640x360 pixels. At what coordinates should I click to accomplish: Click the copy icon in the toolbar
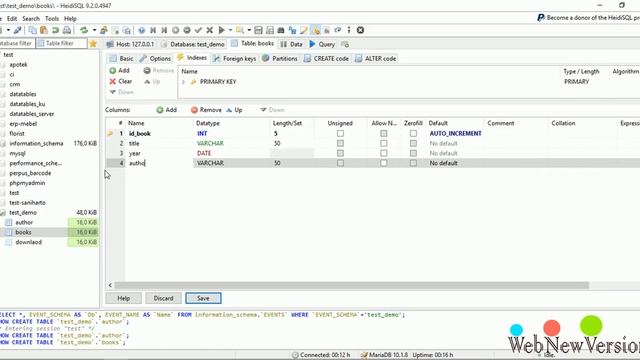32,30
